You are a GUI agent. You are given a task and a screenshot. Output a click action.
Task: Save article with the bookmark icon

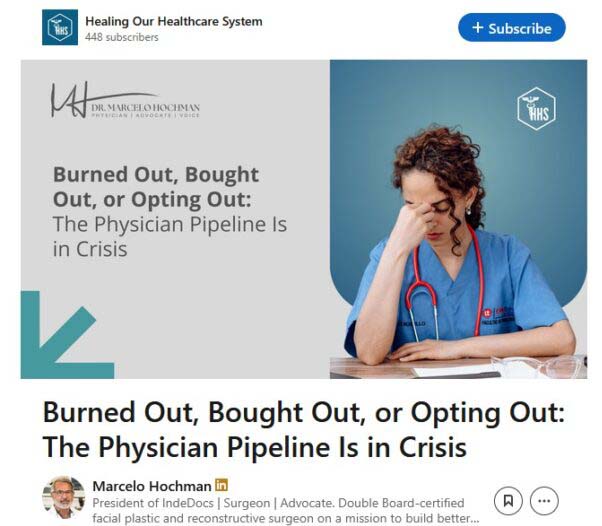click(x=508, y=501)
